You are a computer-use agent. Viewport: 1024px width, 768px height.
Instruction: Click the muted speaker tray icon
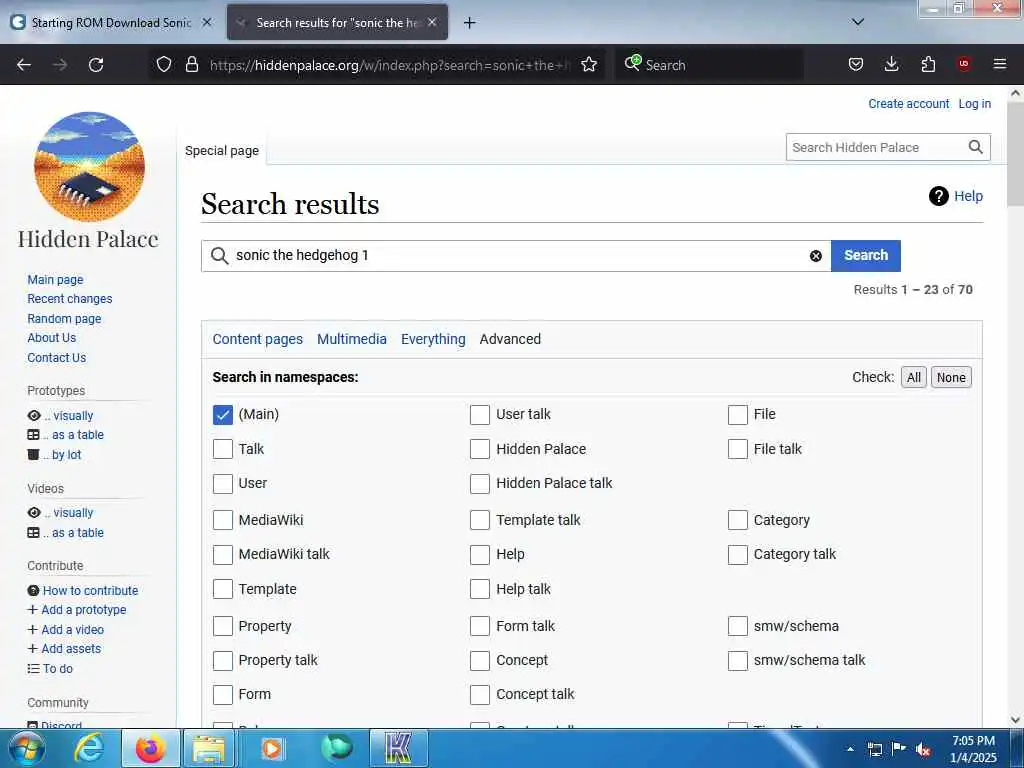923,750
